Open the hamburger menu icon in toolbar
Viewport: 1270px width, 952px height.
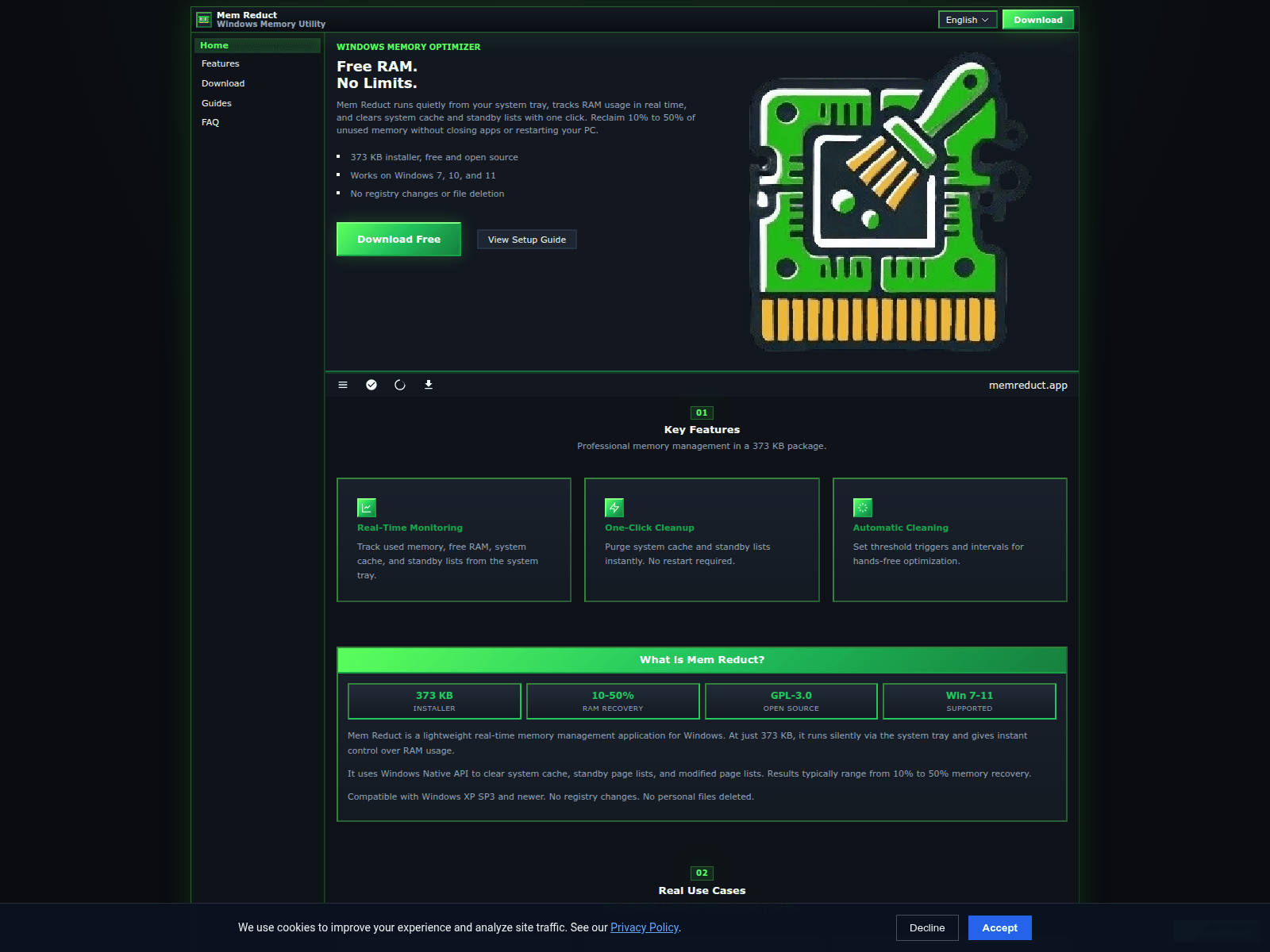[343, 385]
